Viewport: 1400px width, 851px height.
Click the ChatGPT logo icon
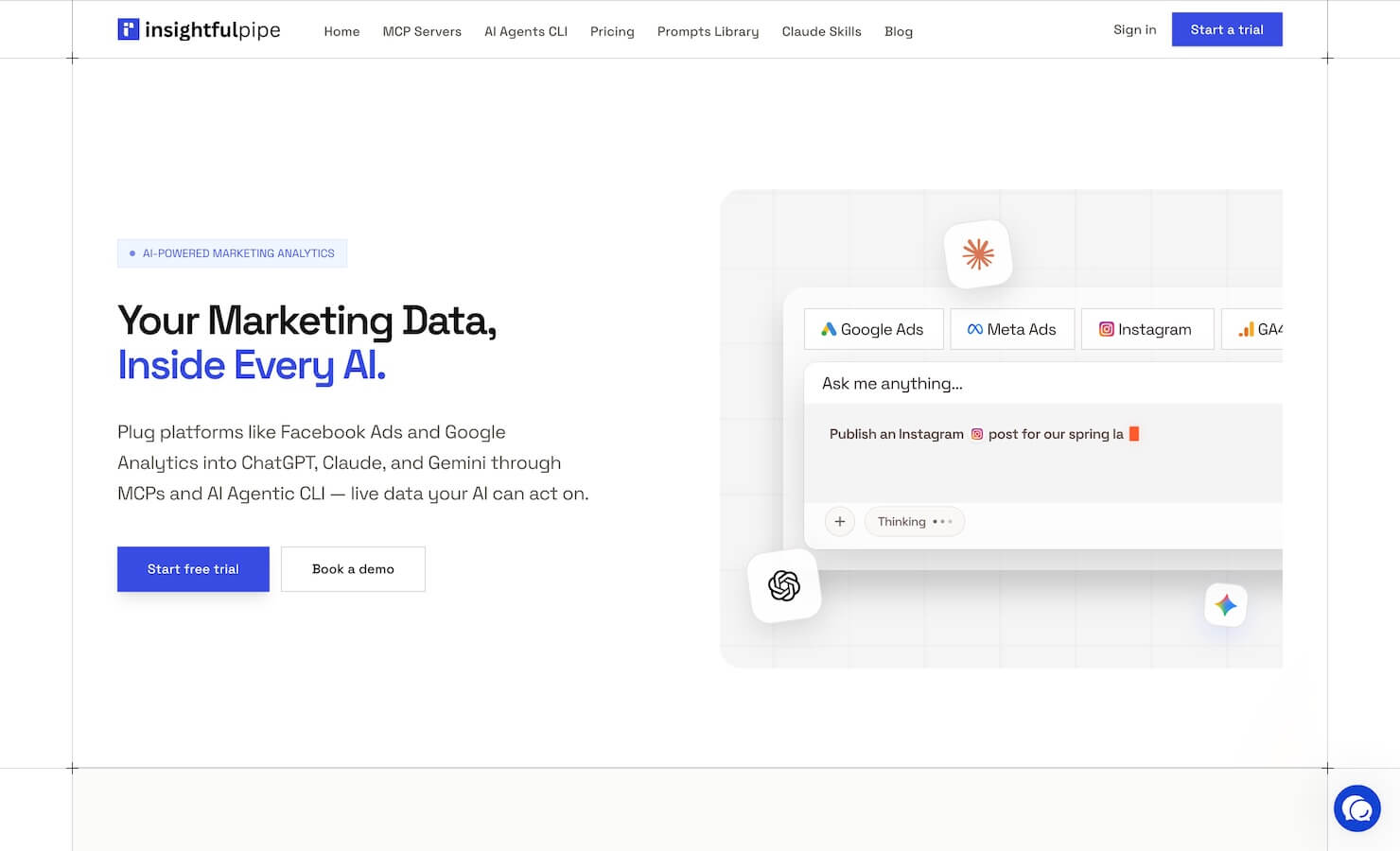click(x=784, y=586)
